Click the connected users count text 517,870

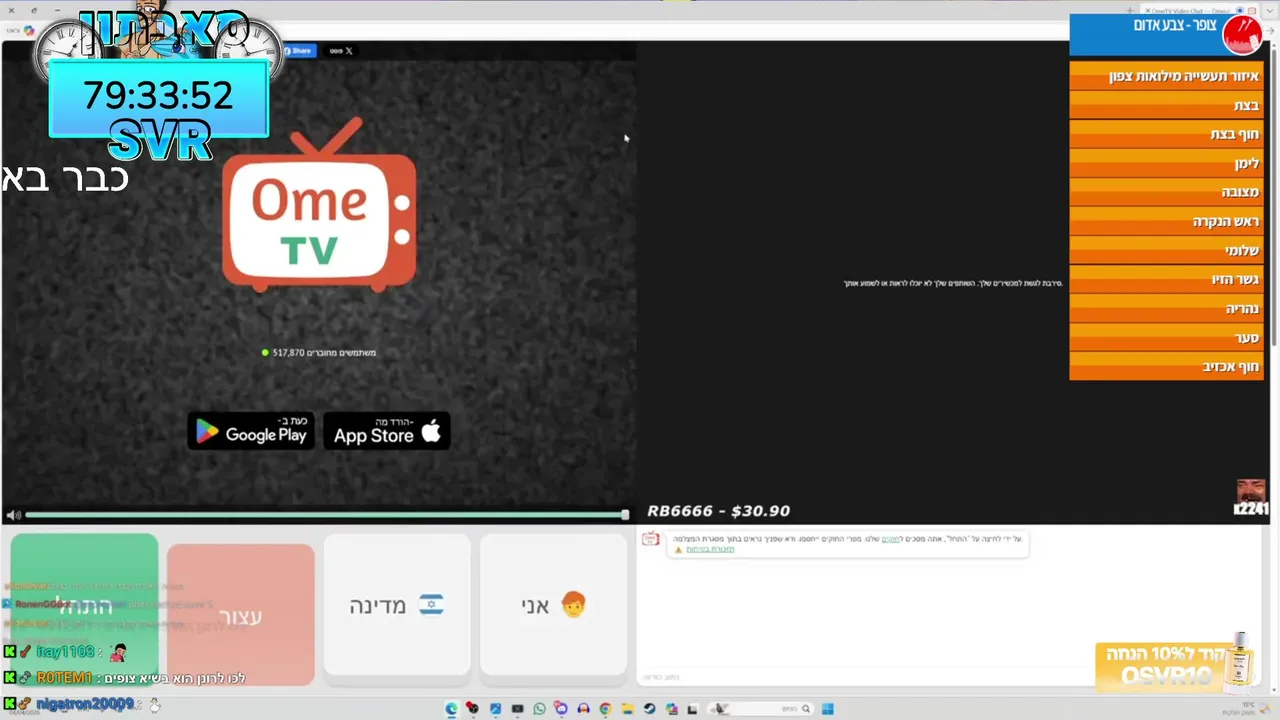[x=288, y=352]
